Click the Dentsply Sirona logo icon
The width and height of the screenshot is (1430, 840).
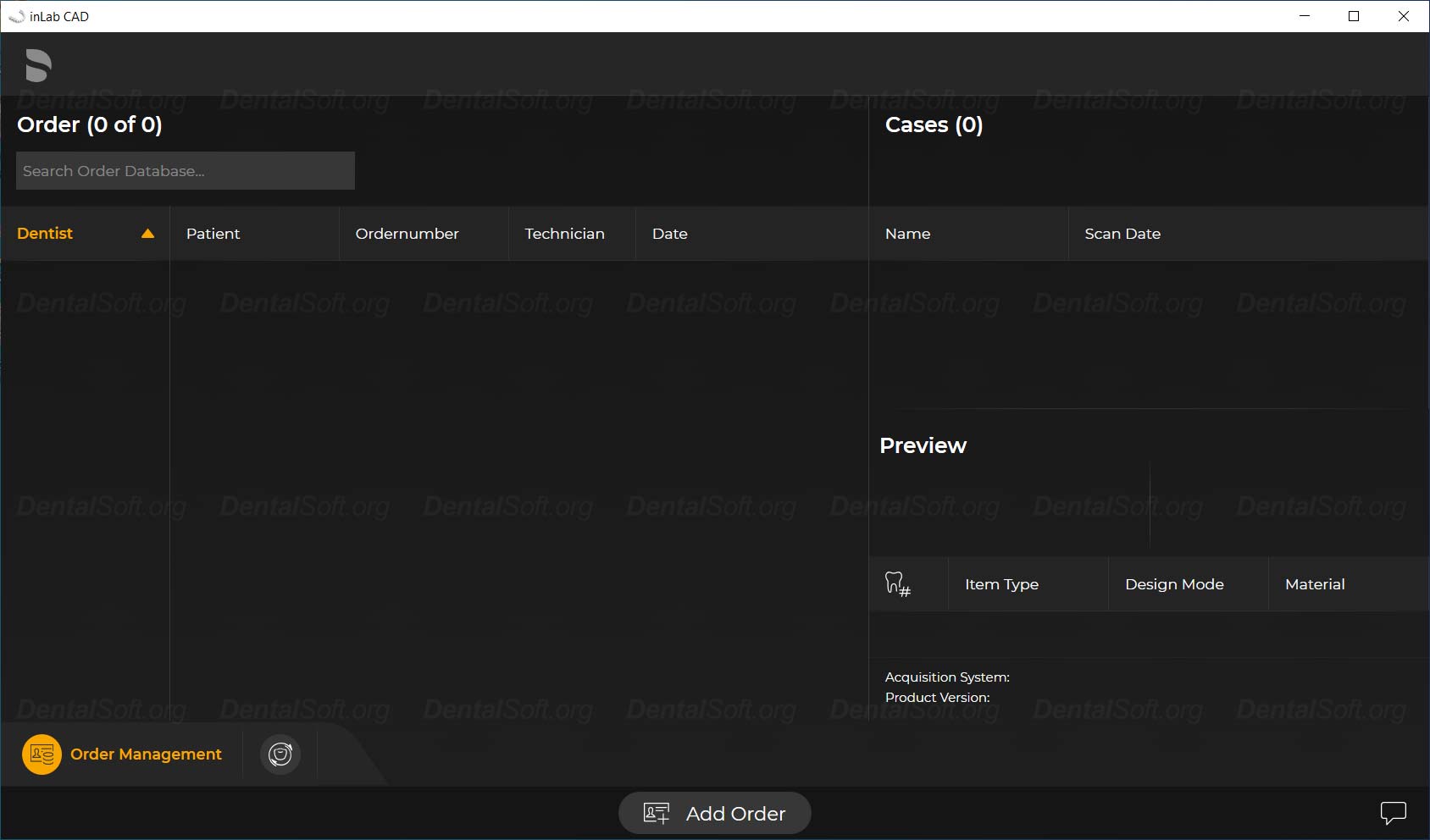[x=38, y=65]
